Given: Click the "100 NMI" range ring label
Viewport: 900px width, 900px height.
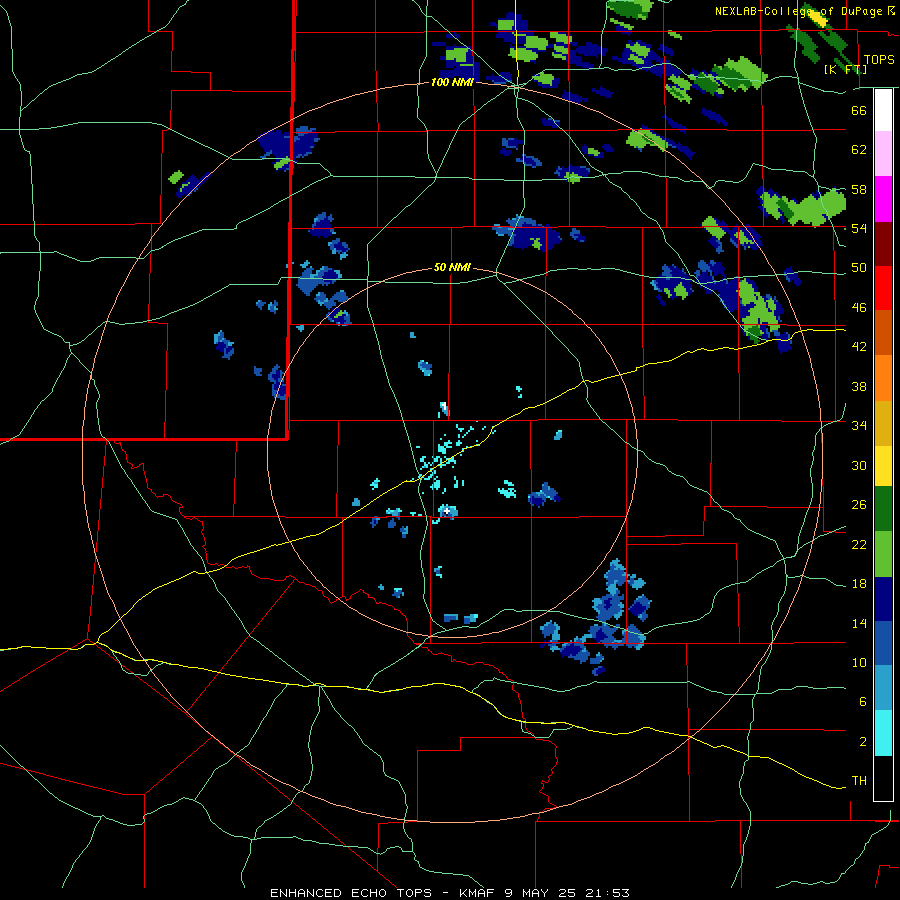Looking at the screenshot, I should 452,83.
